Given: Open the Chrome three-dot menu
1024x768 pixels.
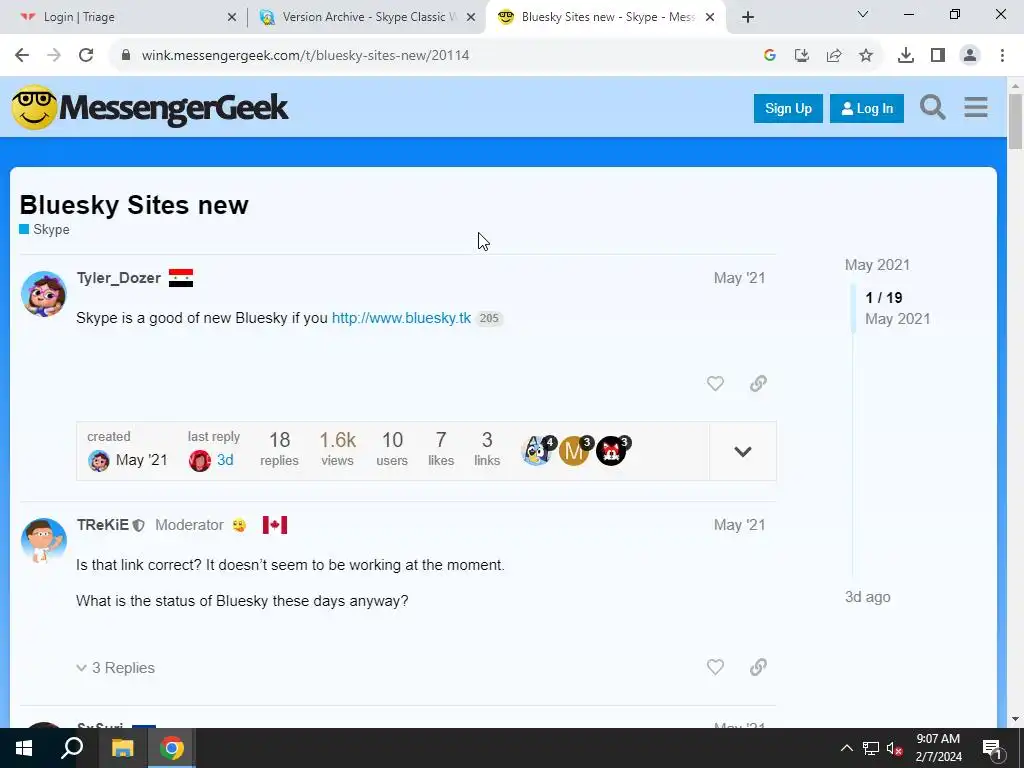Looking at the screenshot, I should point(1002,55).
